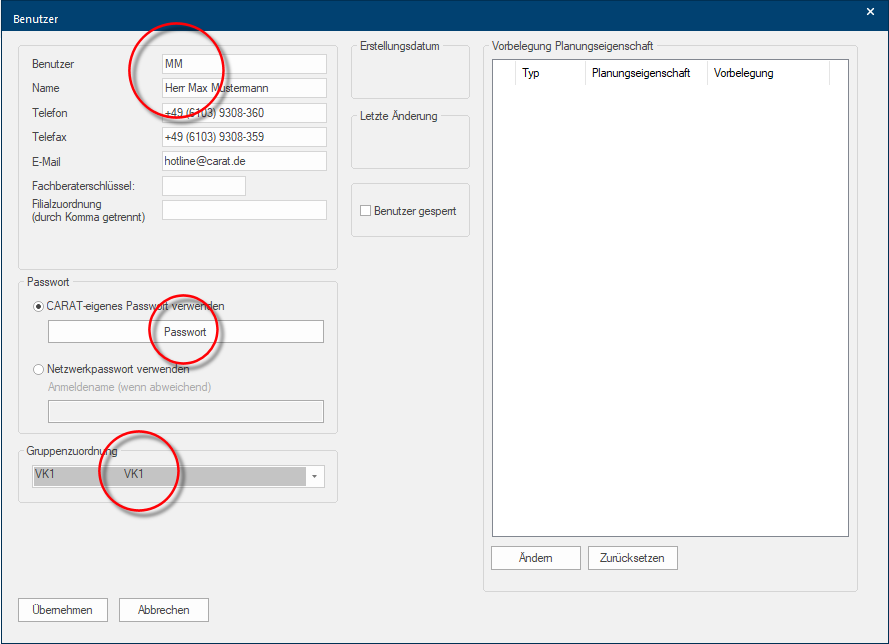Click the VK1 group combo box
Screen dimensions: 889x644
(170, 476)
